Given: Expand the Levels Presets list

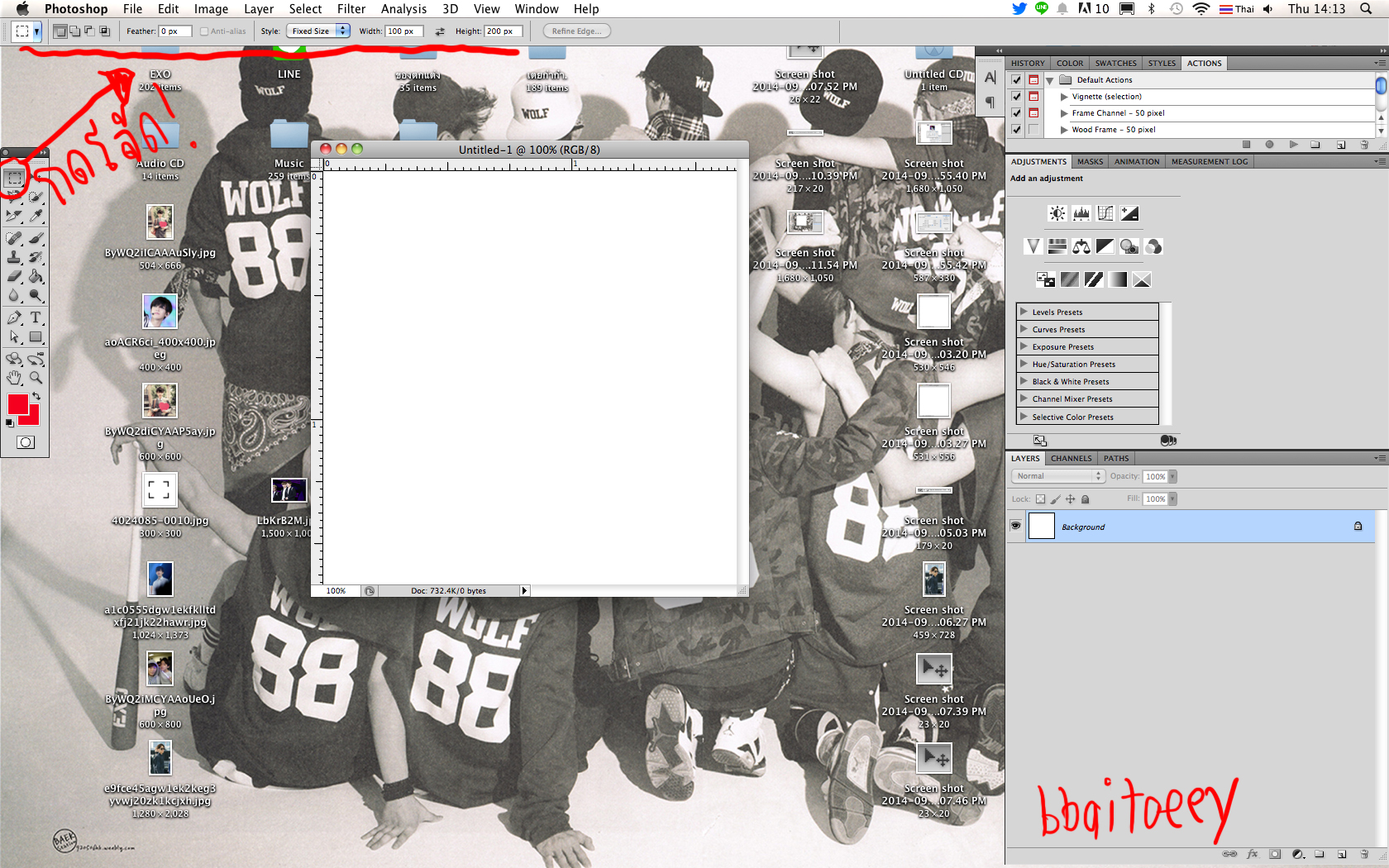Looking at the screenshot, I should tap(1024, 312).
